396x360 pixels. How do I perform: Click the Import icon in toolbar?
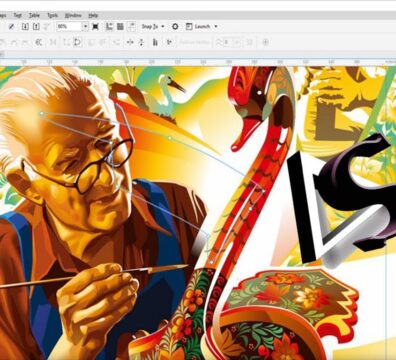(25, 26)
